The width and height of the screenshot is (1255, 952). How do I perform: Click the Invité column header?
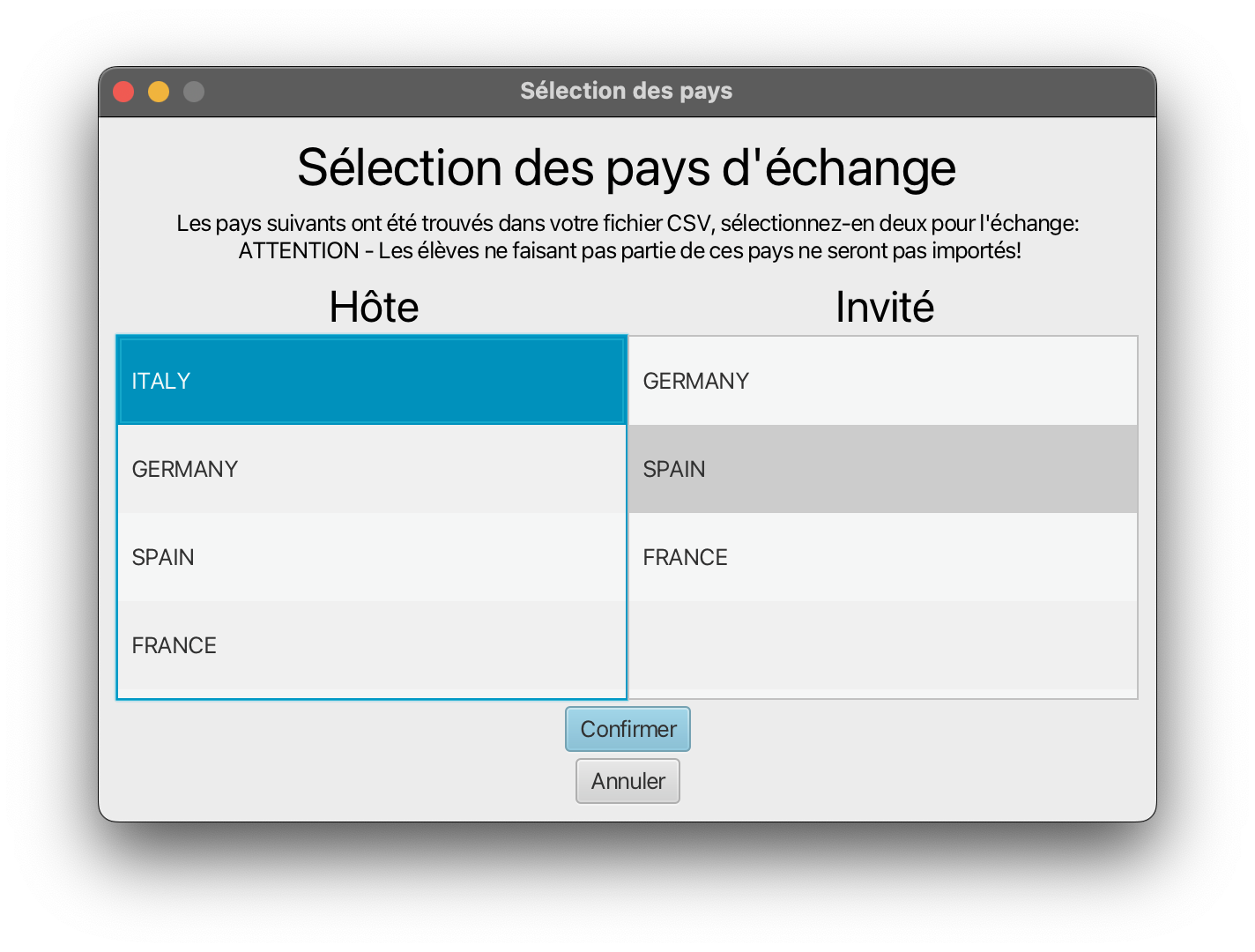click(x=884, y=307)
